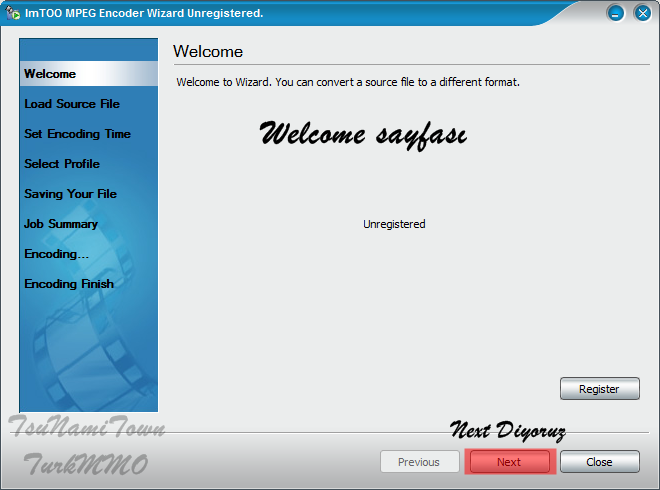The image size is (660, 490).
Task: Open the Encoding Finish step
Action: (x=69, y=284)
